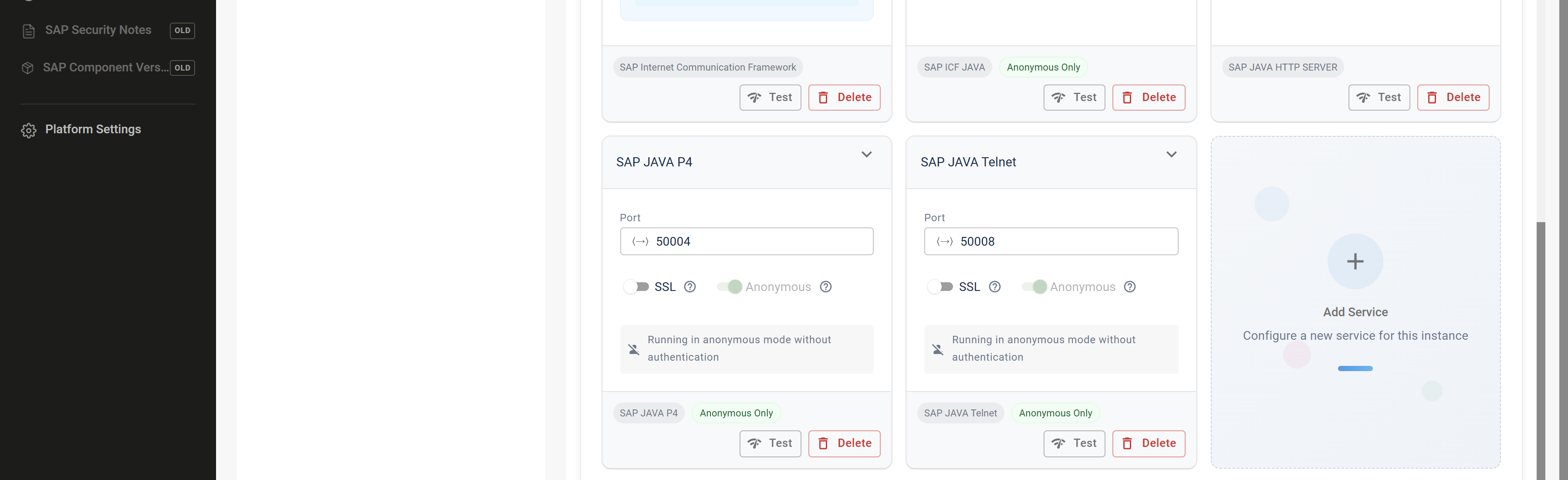Test the SAP JAVA P4 service

tap(770, 443)
